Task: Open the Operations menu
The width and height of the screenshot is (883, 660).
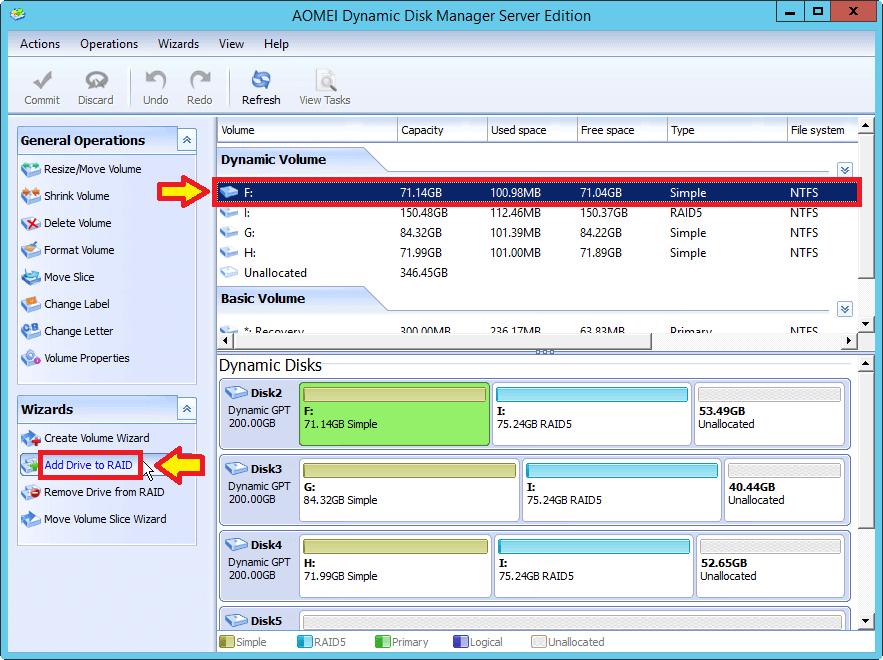Action: click(x=109, y=44)
